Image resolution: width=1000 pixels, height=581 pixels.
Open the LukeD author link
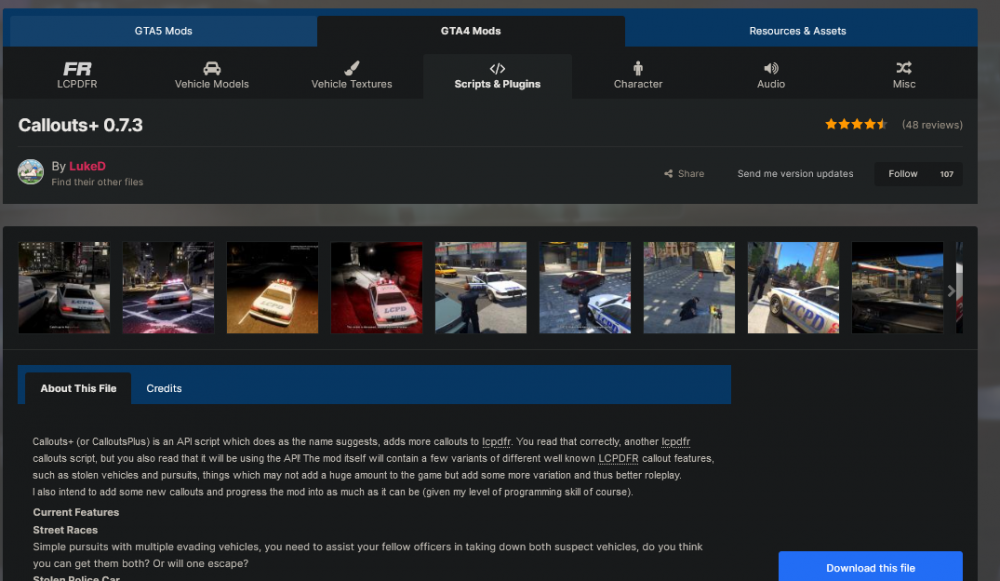pos(87,166)
